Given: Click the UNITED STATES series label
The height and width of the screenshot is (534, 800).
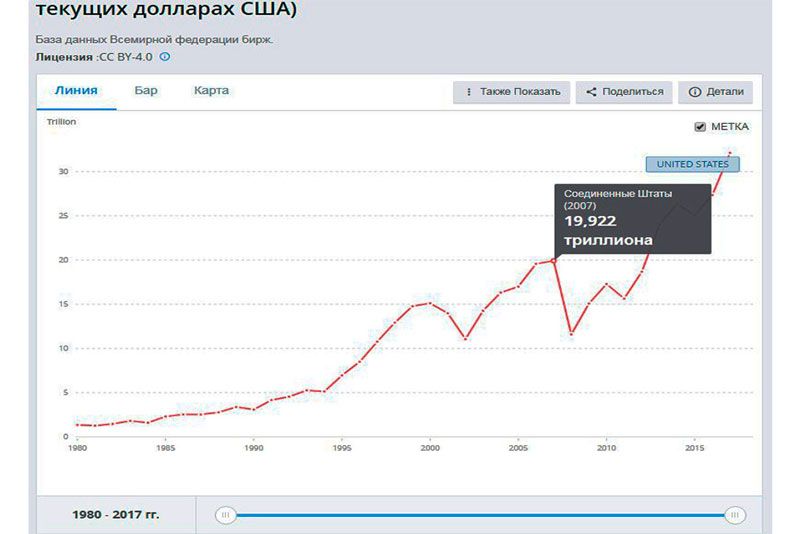Looking at the screenshot, I should pos(692,164).
